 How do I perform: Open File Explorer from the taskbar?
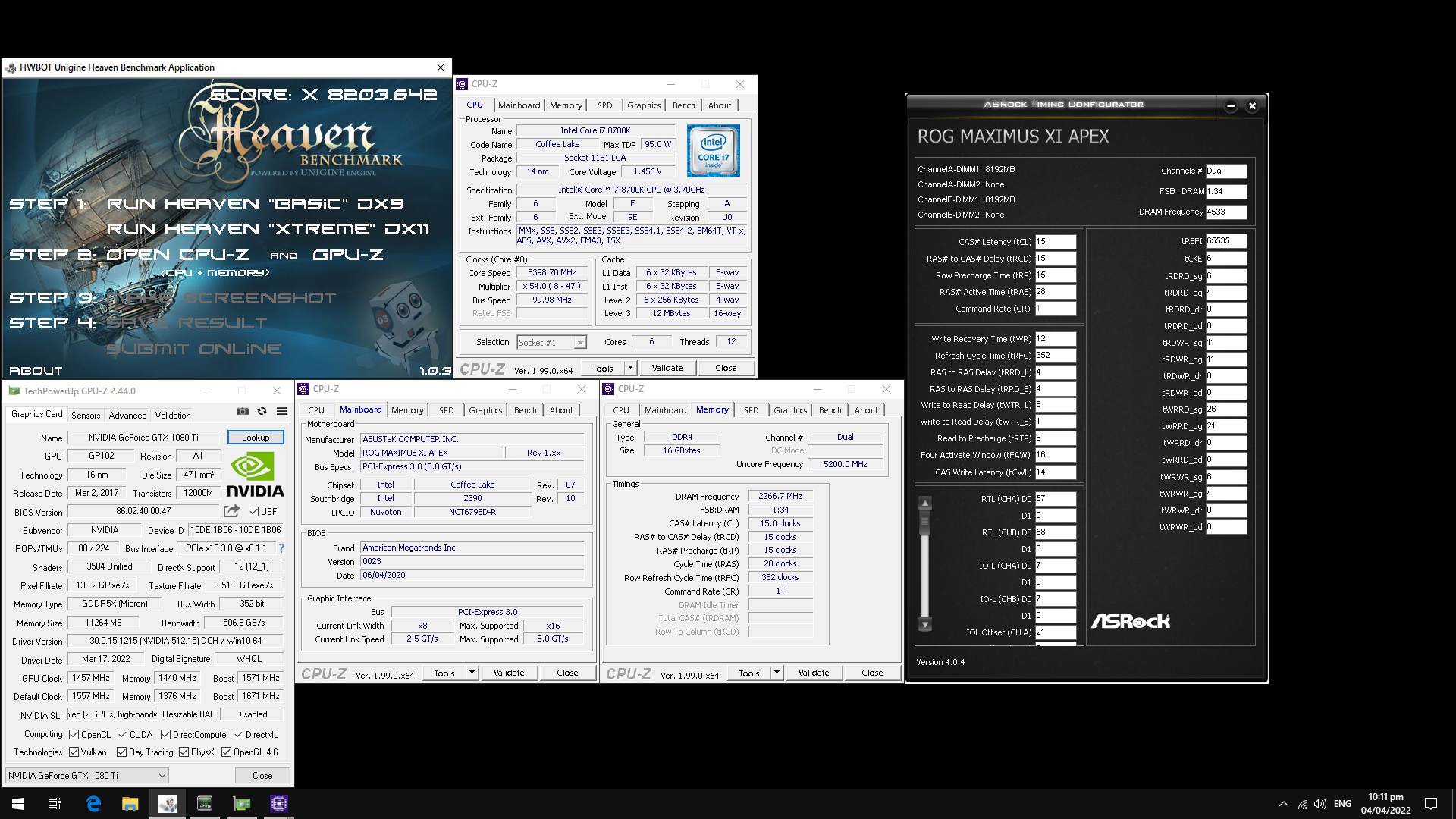130,804
